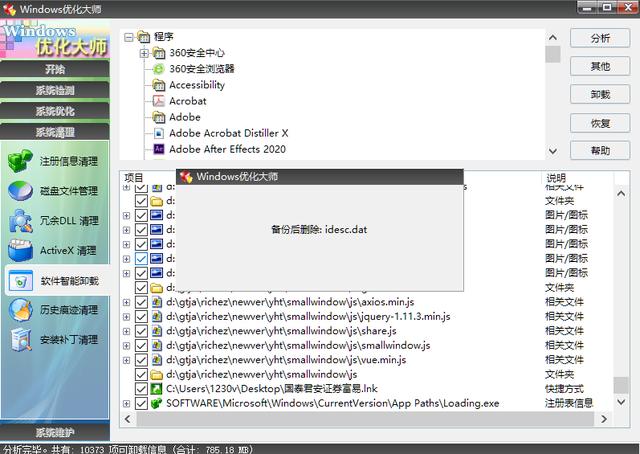The image size is (640, 454).
Task: Uncheck vue.min.js checkbox
Action: pyautogui.click(x=141, y=360)
